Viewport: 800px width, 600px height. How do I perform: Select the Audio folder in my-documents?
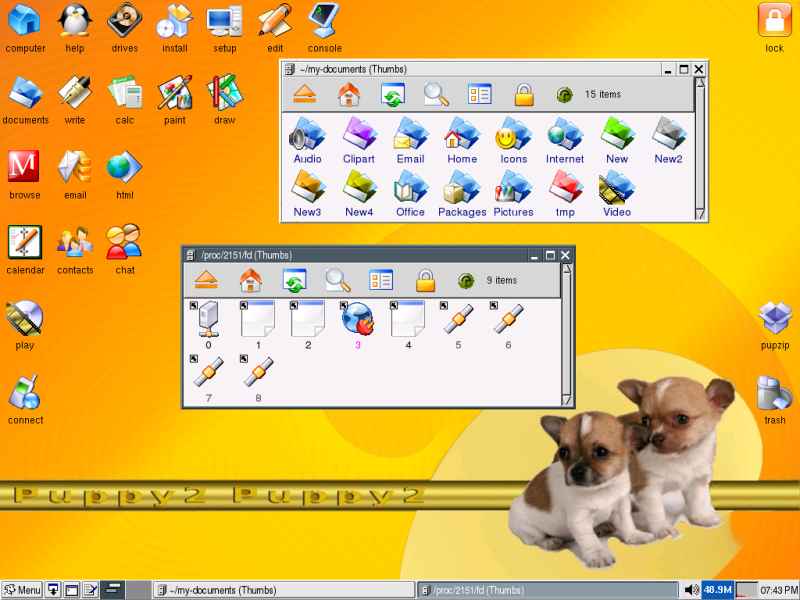pyautogui.click(x=307, y=140)
